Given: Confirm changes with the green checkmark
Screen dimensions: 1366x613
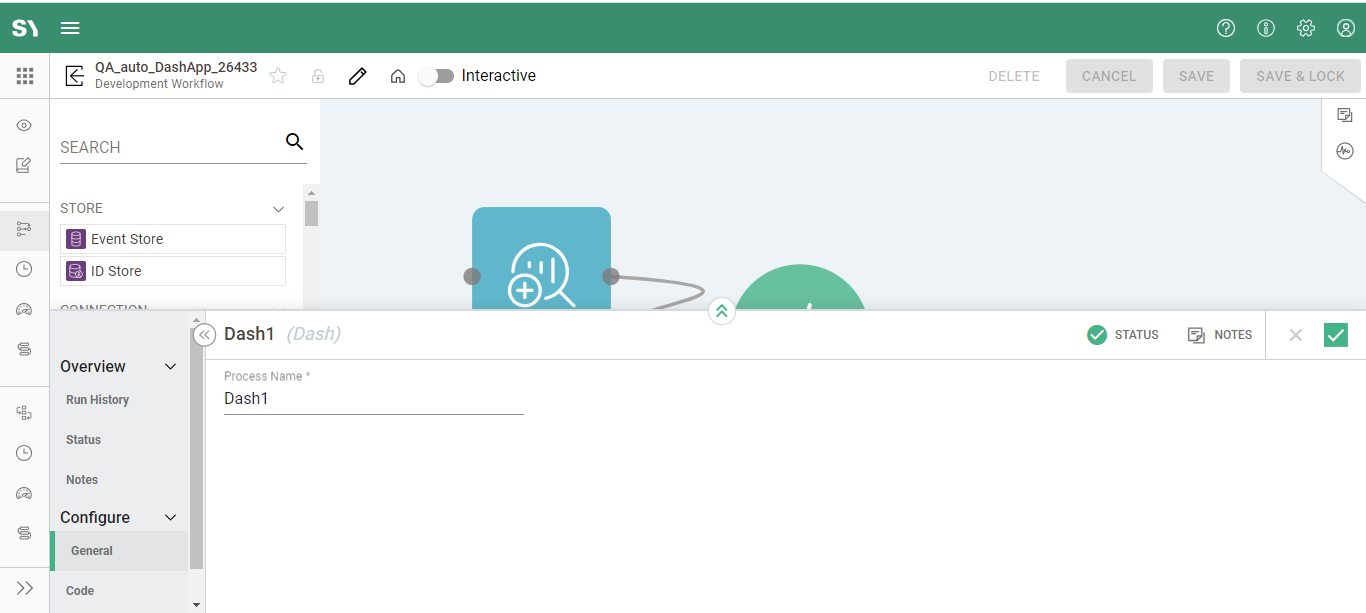Looking at the screenshot, I should (1335, 335).
